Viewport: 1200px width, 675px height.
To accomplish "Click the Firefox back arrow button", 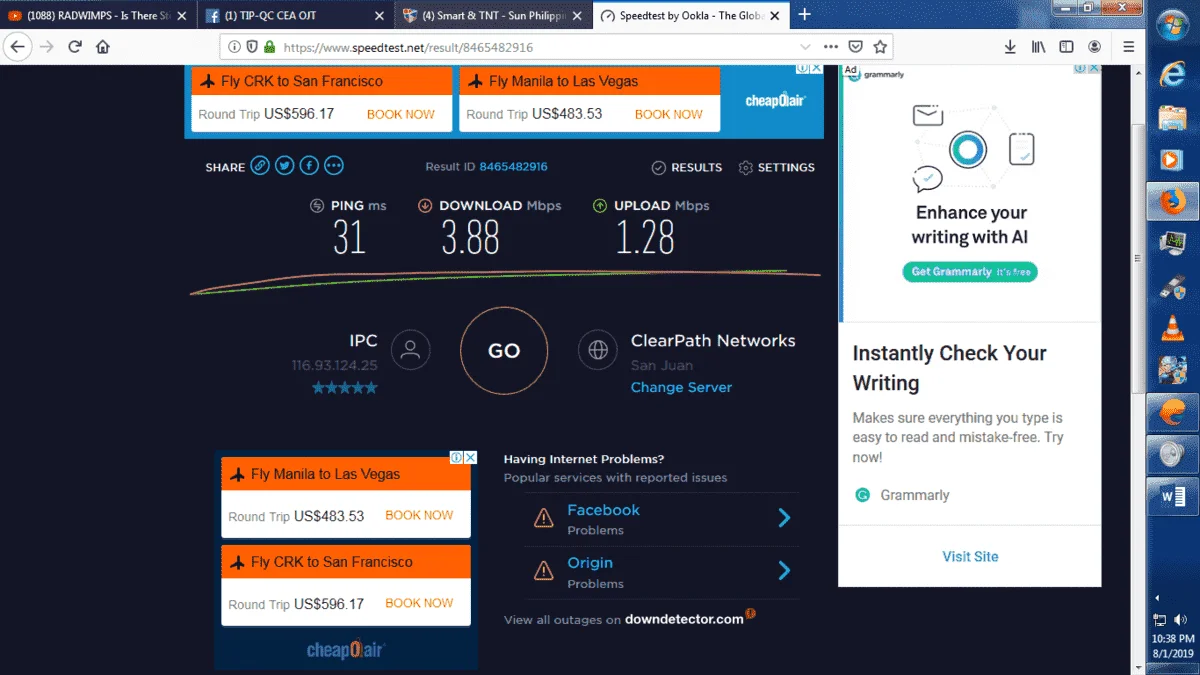I will click(18, 47).
